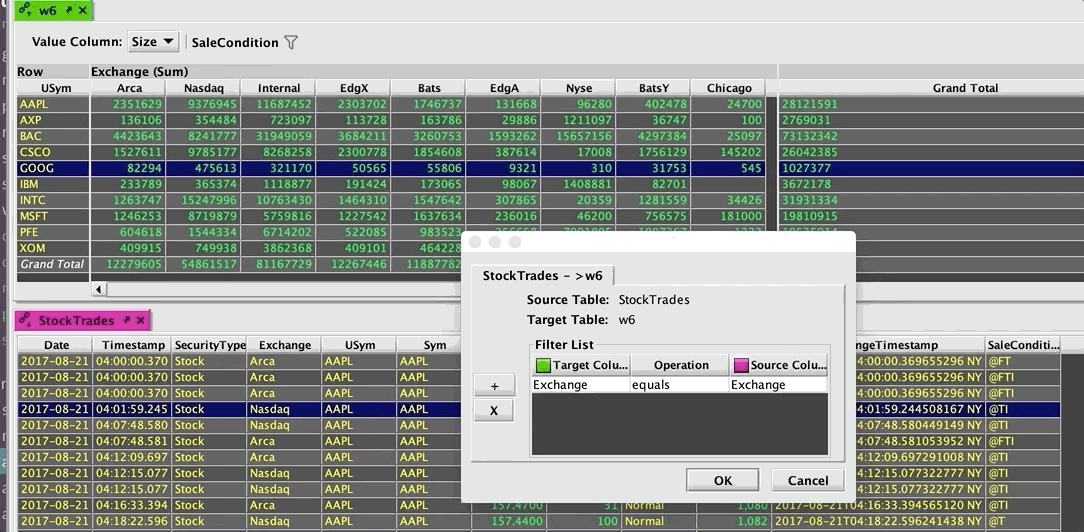
Task: Sort by the Timestamp column header
Action: point(133,345)
